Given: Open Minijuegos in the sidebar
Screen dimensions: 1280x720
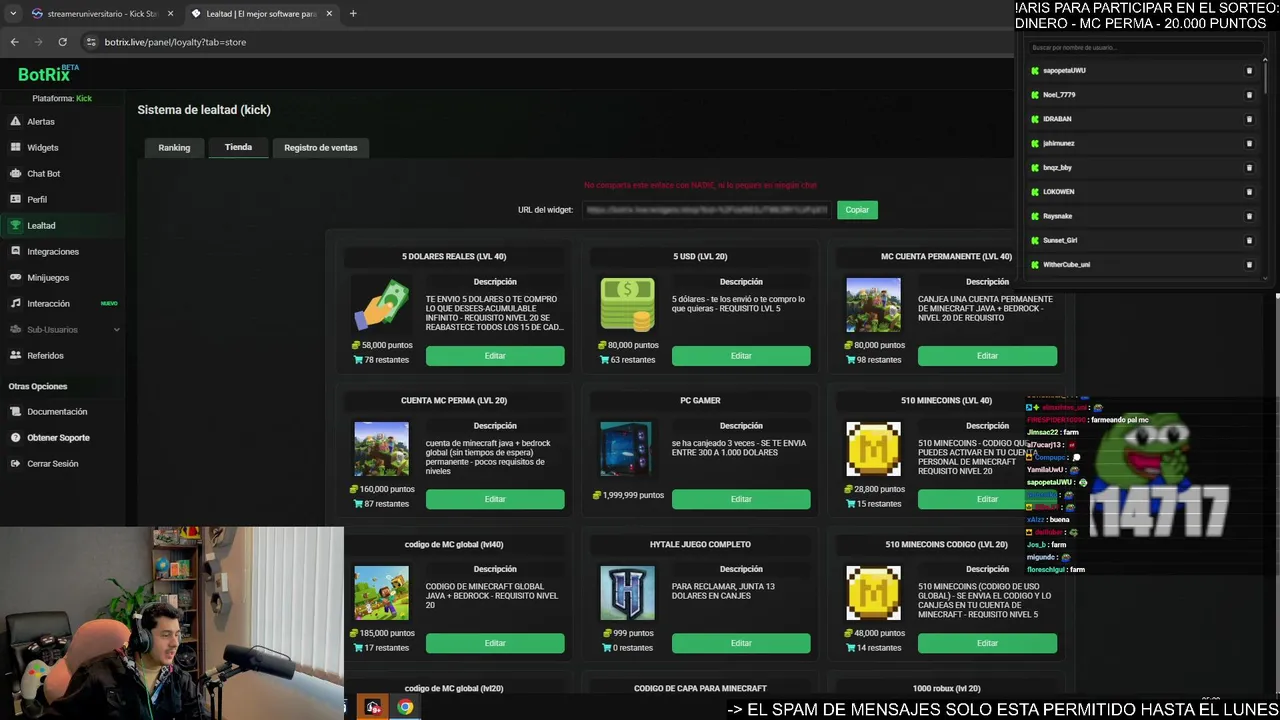Looking at the screenshot, I should click(48, 277).
